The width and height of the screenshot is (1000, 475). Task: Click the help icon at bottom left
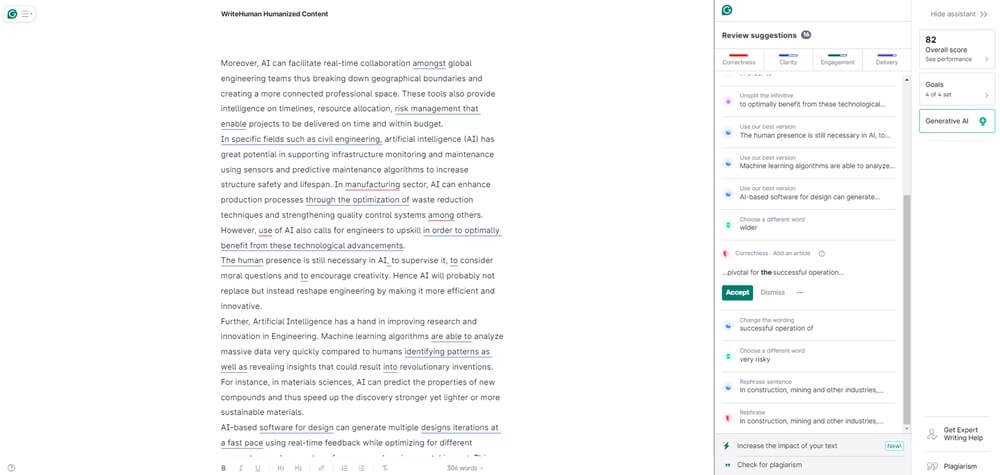coord(11,467)
